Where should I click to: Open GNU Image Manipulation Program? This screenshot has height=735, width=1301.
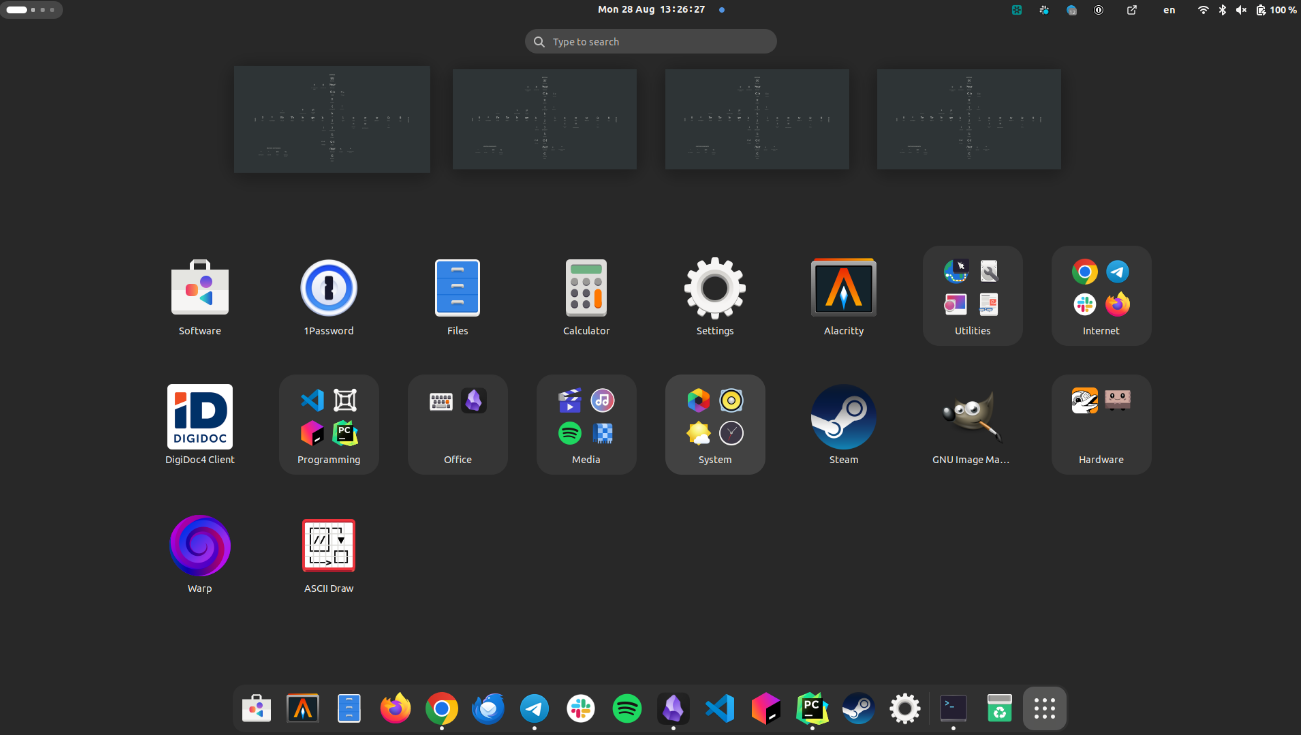(x=971, y=415)
